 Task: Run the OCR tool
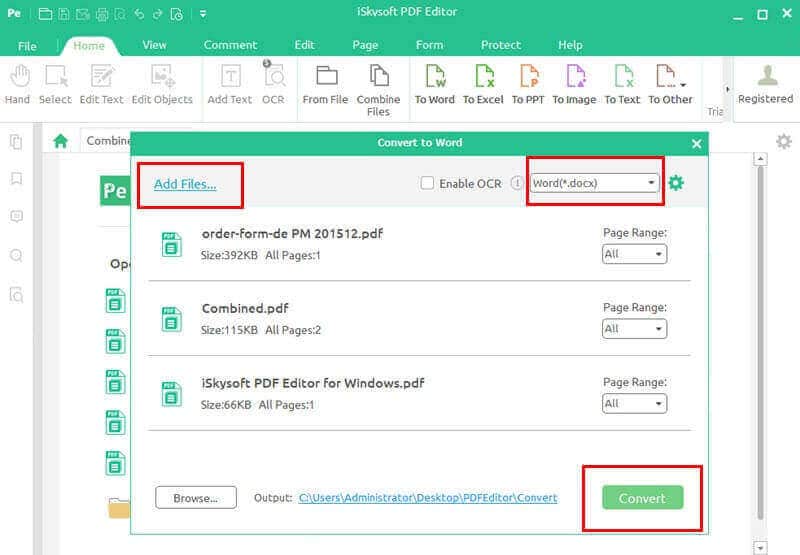[x=274, y=85]
